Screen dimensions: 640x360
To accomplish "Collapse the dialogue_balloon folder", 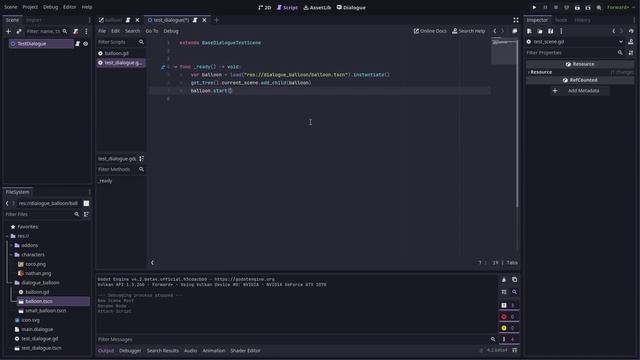I will pos(11,282).
